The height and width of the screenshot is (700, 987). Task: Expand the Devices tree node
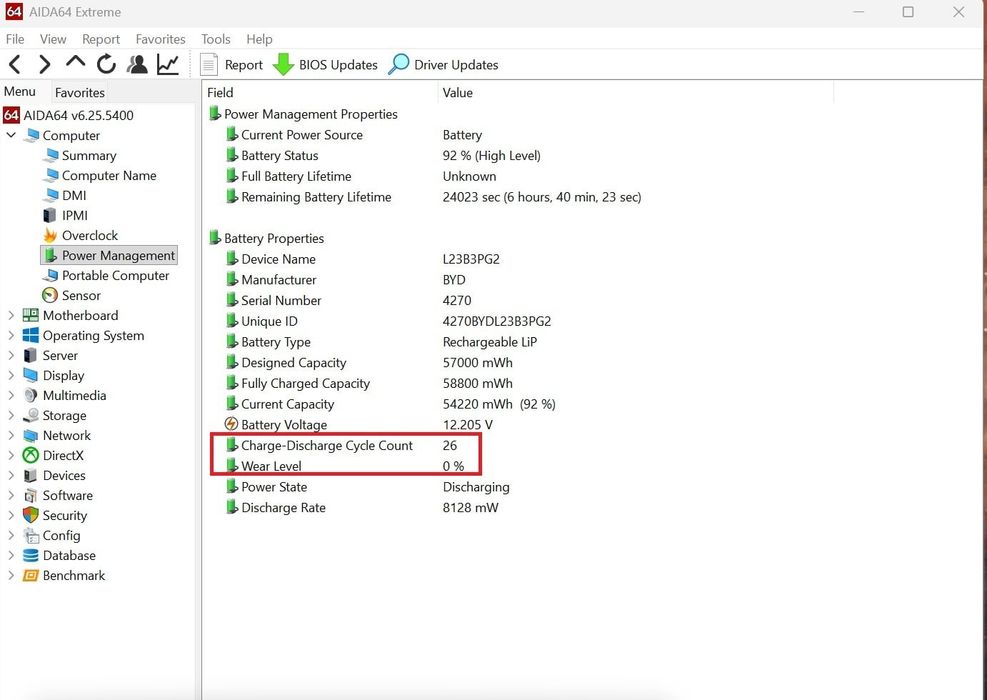[x=11, y=475]
